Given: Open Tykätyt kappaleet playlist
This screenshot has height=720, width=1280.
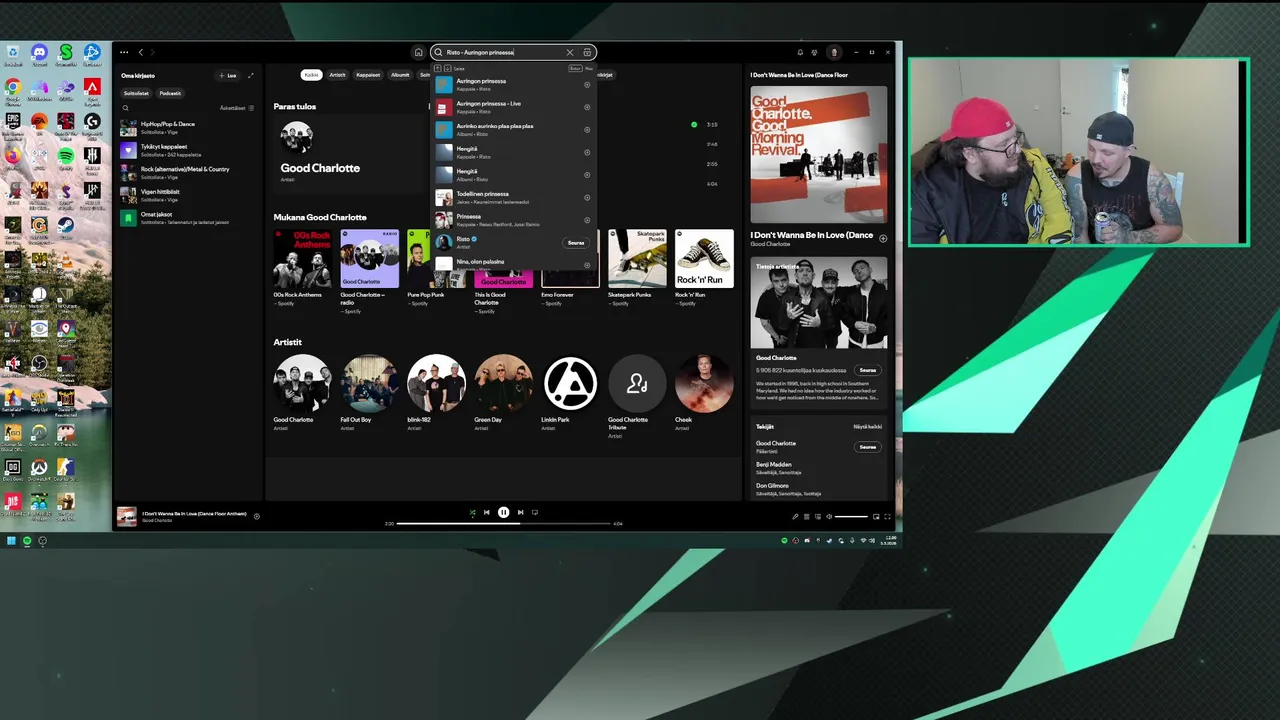Looking at the screenshot, I should (x=188, y=150).
